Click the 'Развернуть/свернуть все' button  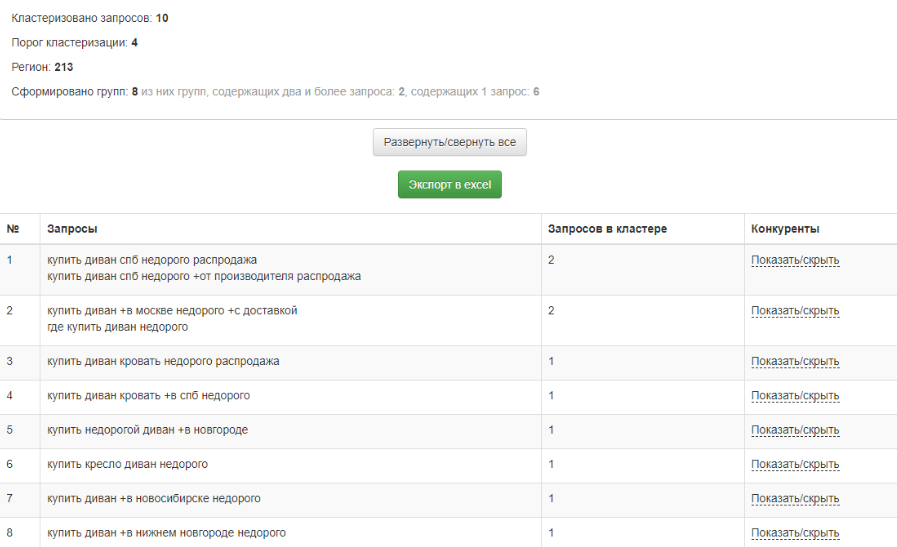[x=449, y=142]
